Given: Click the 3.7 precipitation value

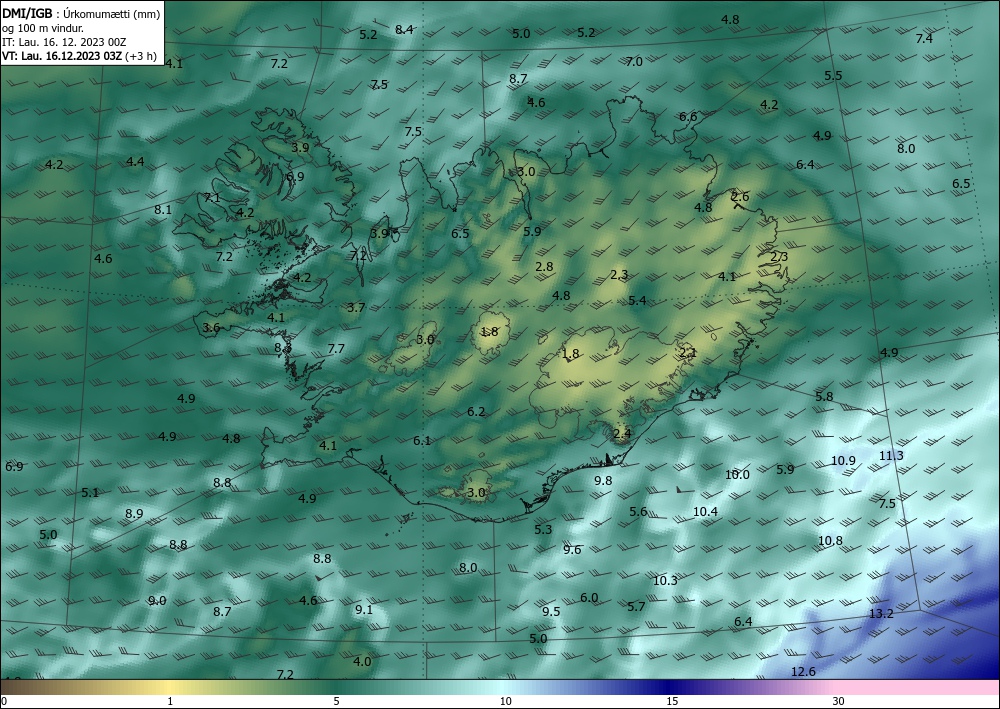Looking at the screenshot, I should 356,307.
